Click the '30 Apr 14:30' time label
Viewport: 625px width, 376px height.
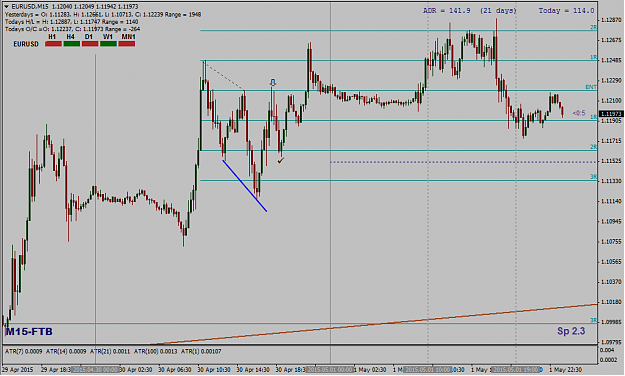pyautogui.click(x=253, y=370)
